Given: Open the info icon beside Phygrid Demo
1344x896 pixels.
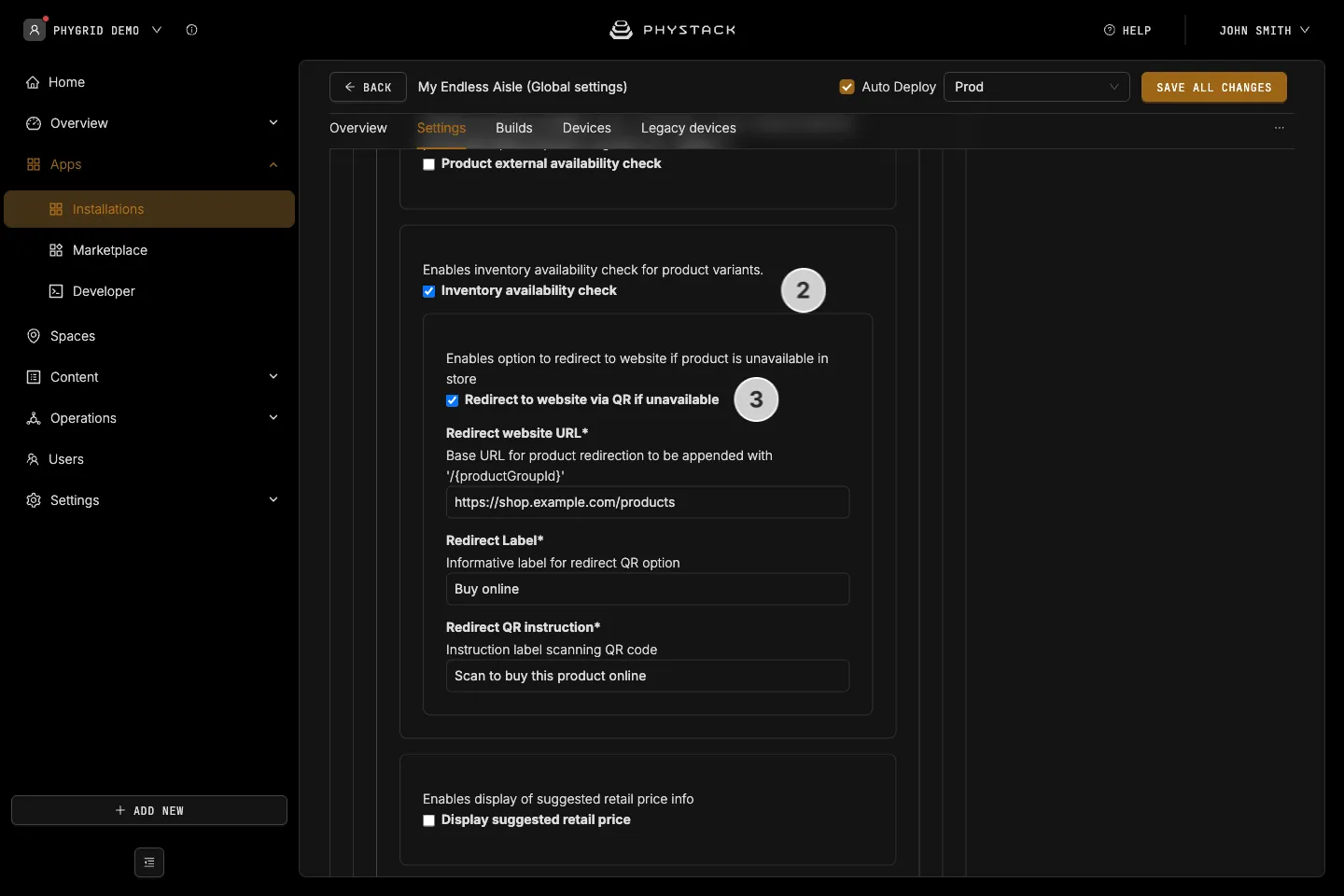Looking at the screenshot, I should coord(191,30).
